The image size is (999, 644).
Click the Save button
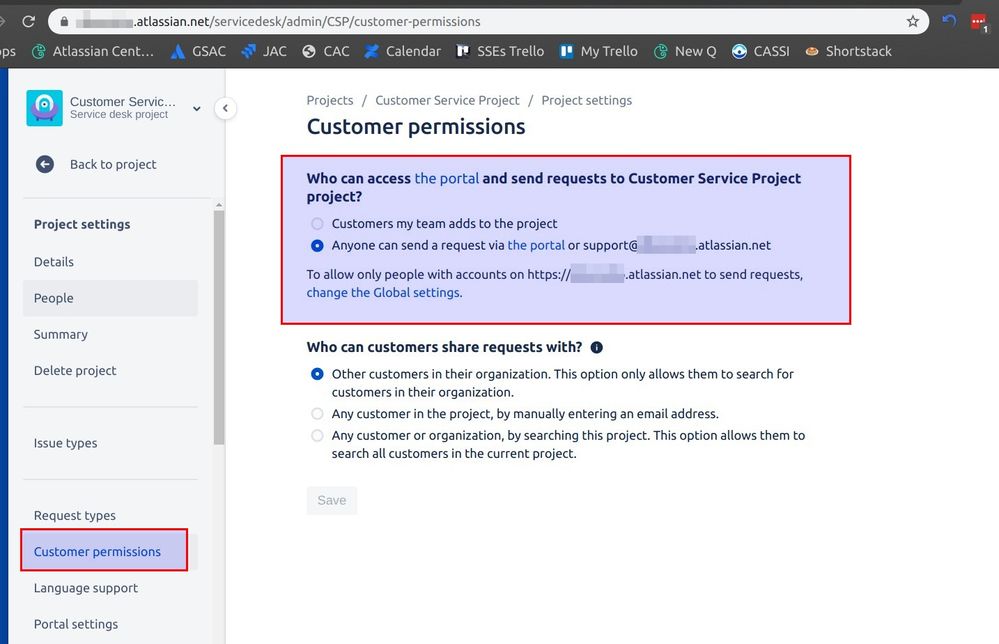click(x=332, y=501)
